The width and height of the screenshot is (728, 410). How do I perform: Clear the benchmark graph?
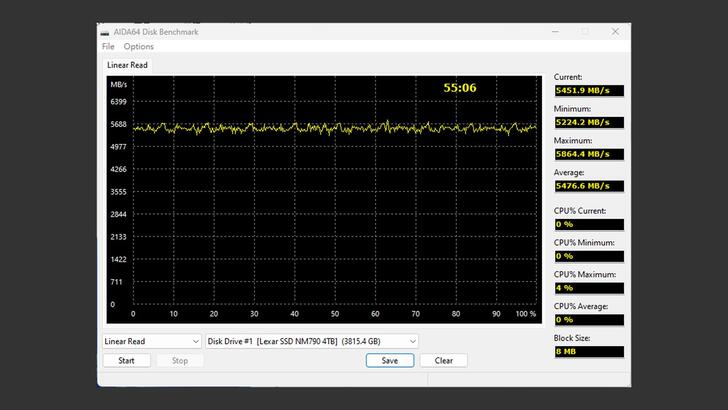[x=443, y=360]
